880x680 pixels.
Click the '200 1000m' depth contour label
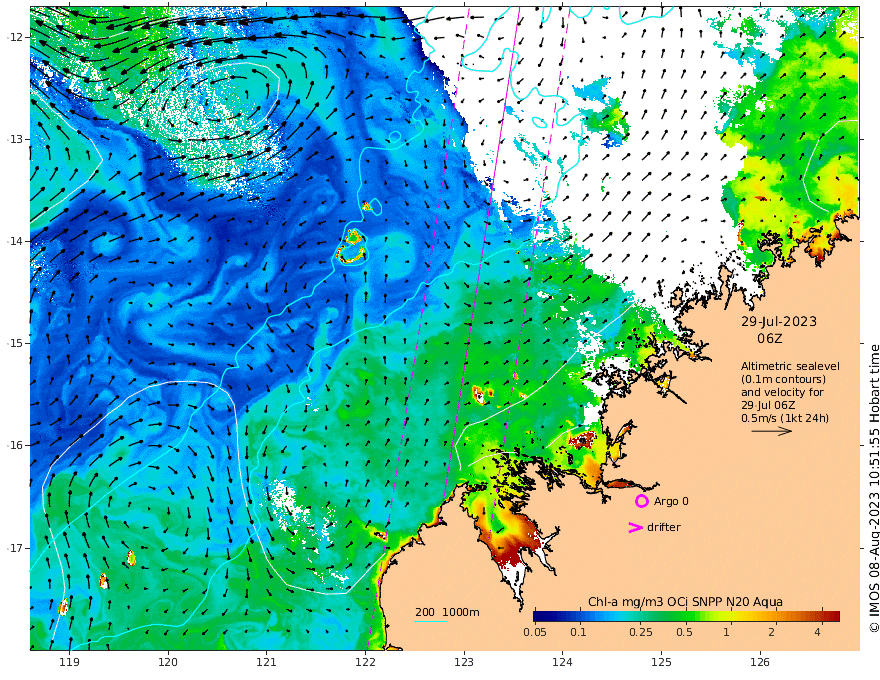pos(447,612)
